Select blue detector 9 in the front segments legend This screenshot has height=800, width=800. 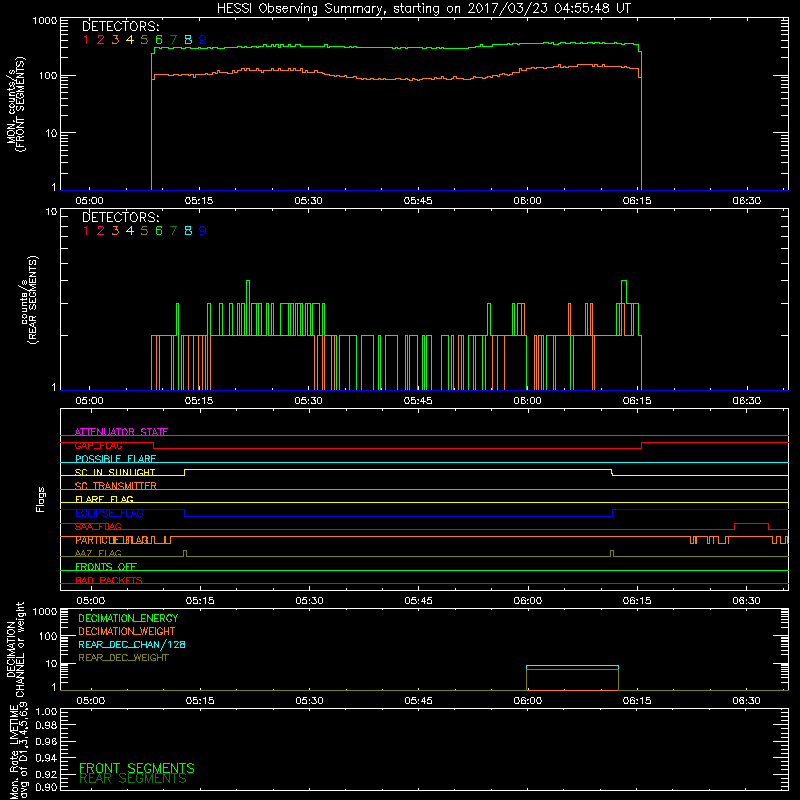coord(203,39)
